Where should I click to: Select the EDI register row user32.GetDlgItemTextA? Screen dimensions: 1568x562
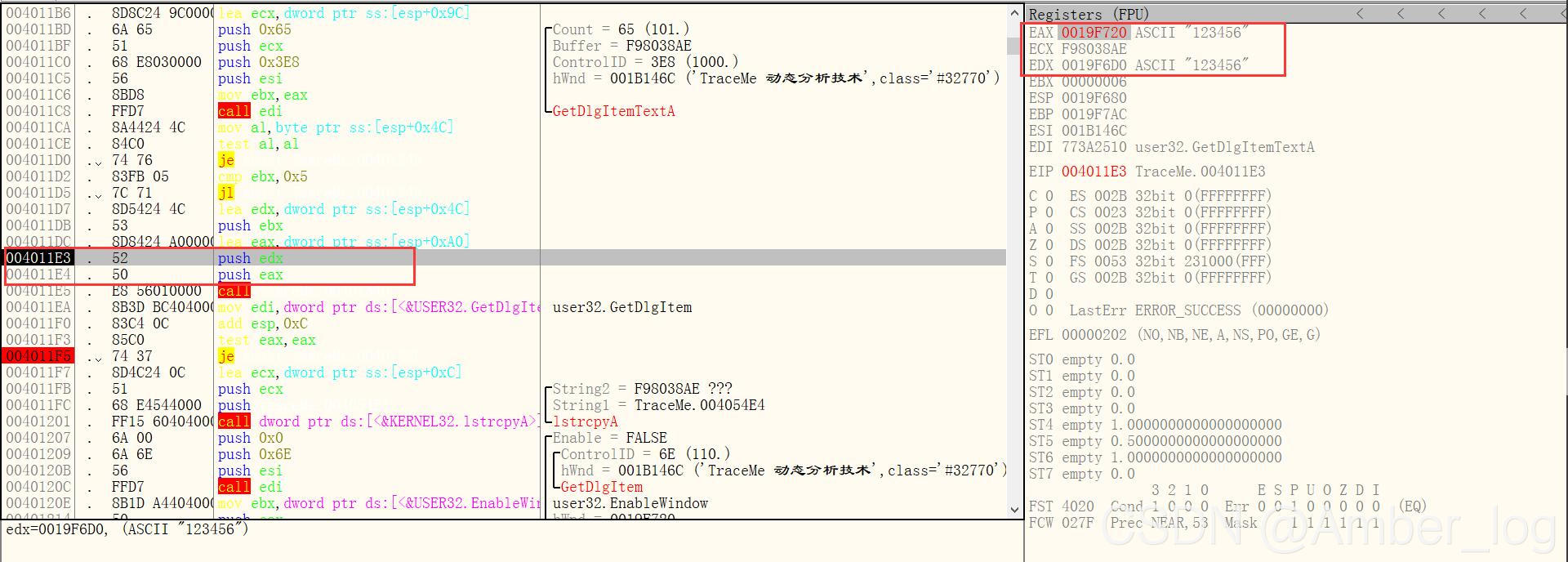point(1171,147)
